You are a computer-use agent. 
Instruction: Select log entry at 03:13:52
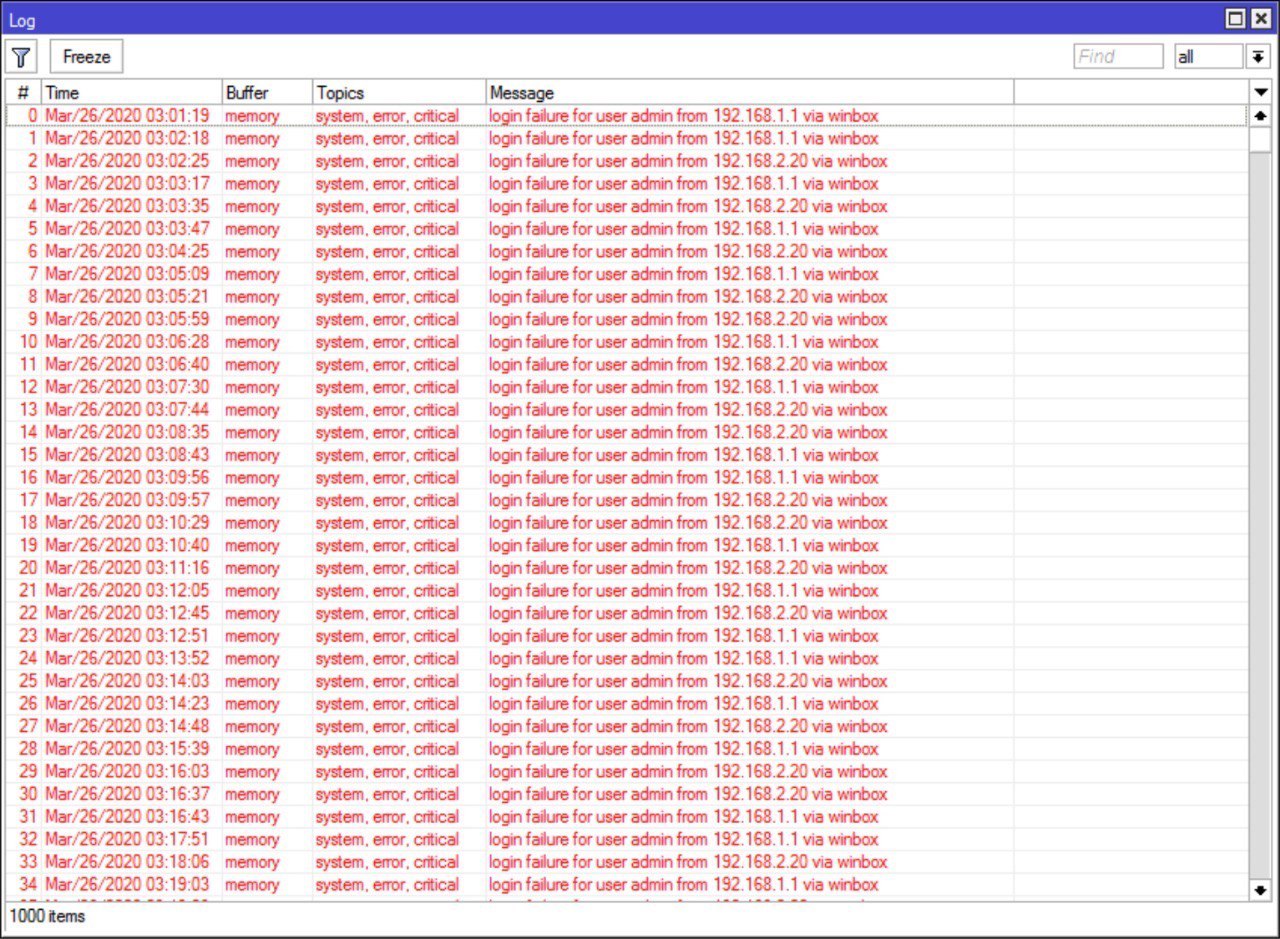627,658
